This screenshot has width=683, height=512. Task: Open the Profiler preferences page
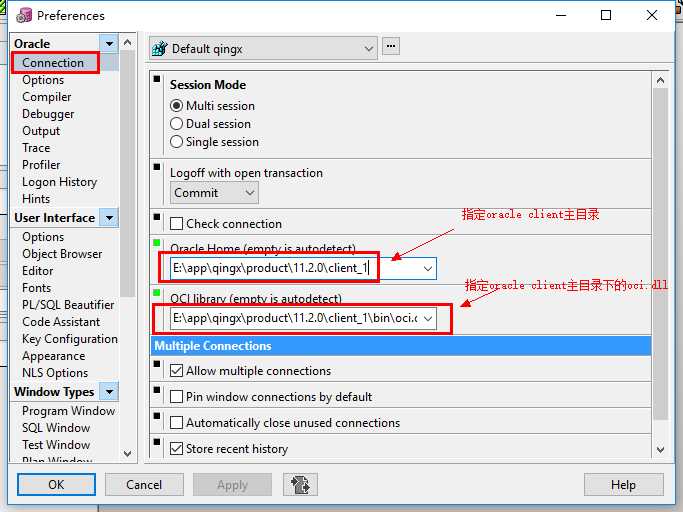[41, 165]
